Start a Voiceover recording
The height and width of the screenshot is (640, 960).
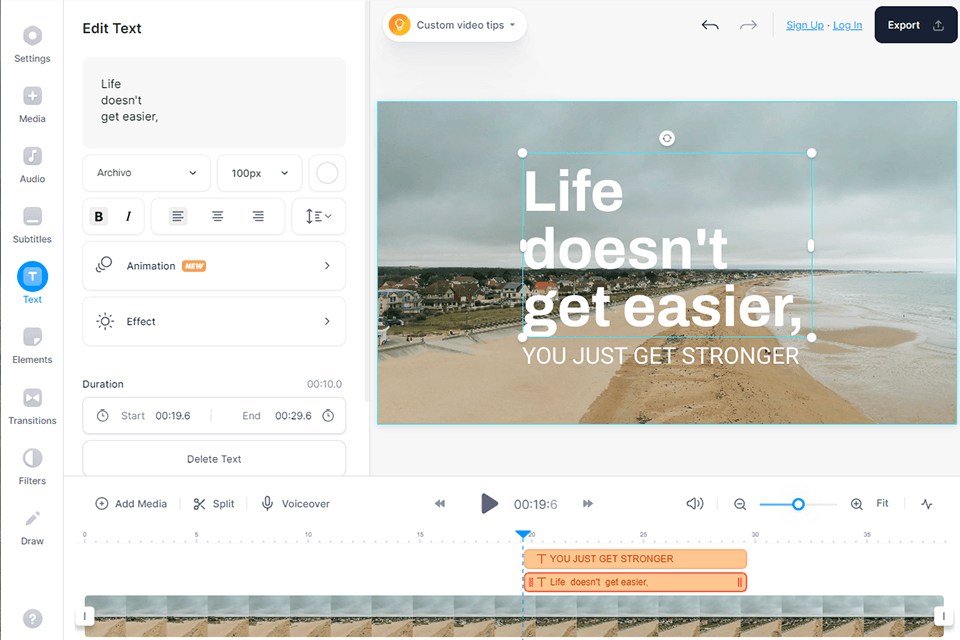[296, 504]
